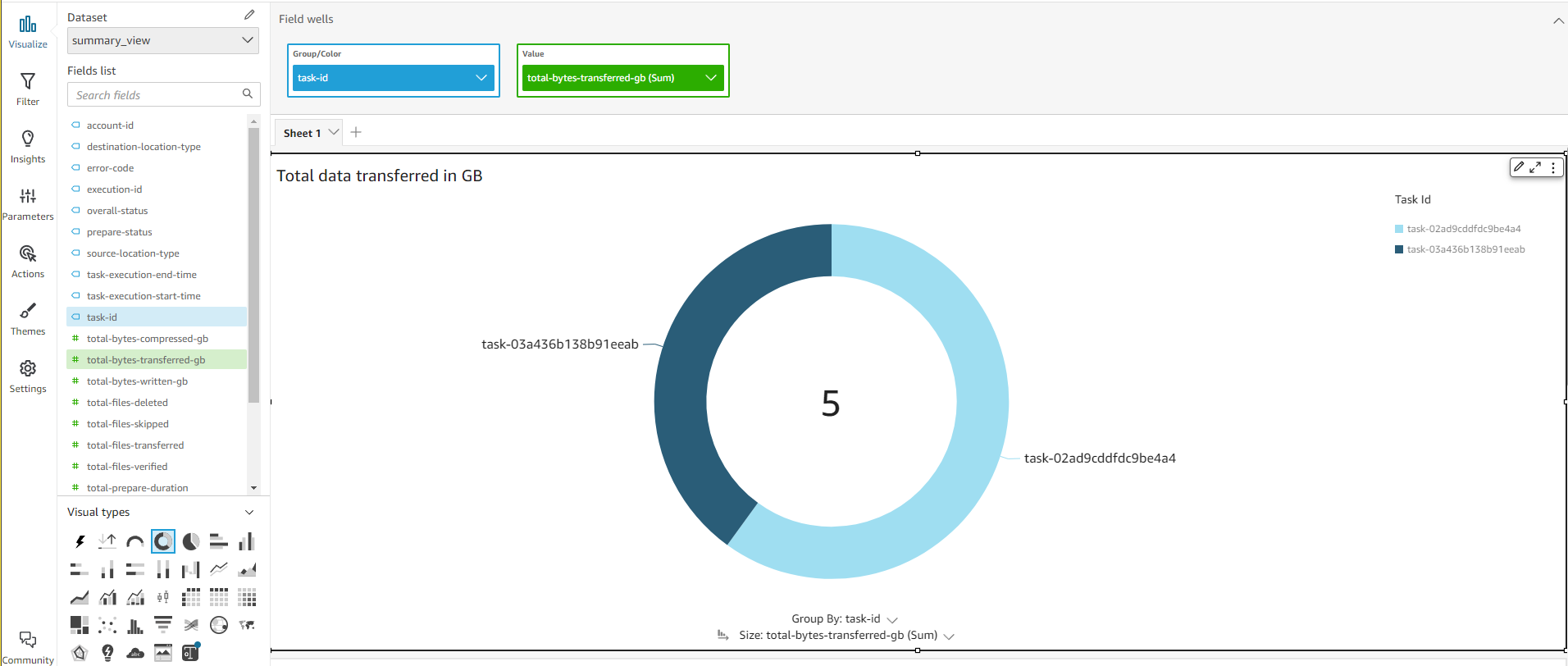This screenshot has height=666, width=1568.
Task: Select the Insight lightbulb visual type
Action: 107,653
